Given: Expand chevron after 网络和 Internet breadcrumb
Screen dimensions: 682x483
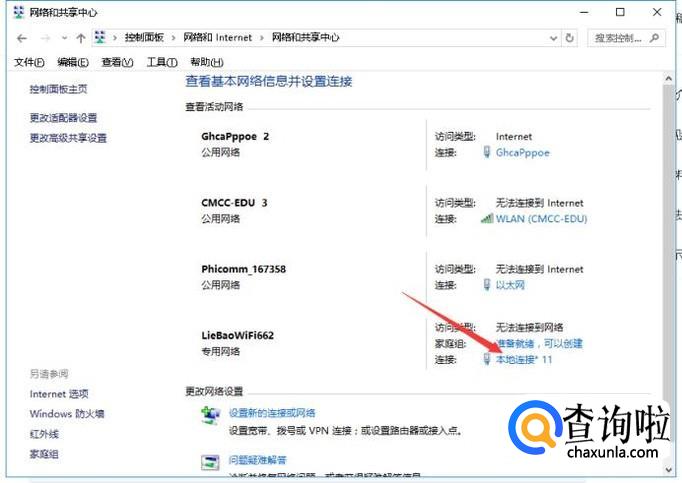Looking at the screenshot, I should point(261,38).
